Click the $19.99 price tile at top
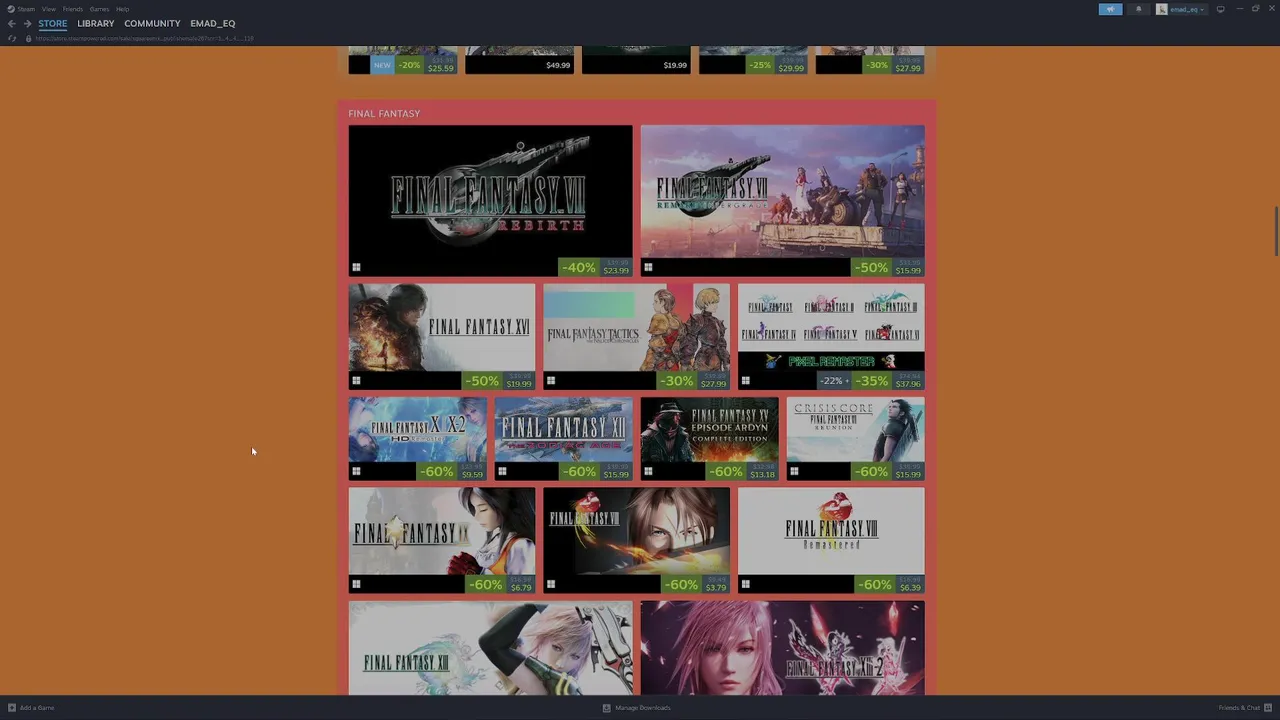The image size is (1280, 720). coord(636,60)
